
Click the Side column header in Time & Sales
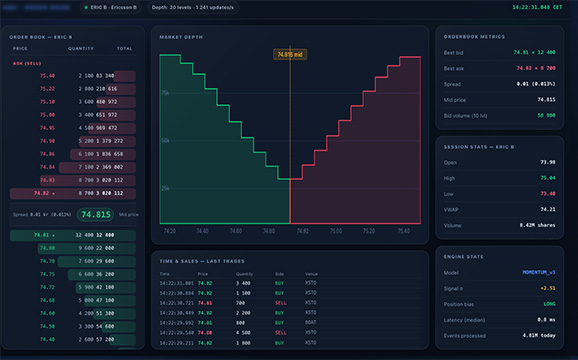click(x=279, y=274)
